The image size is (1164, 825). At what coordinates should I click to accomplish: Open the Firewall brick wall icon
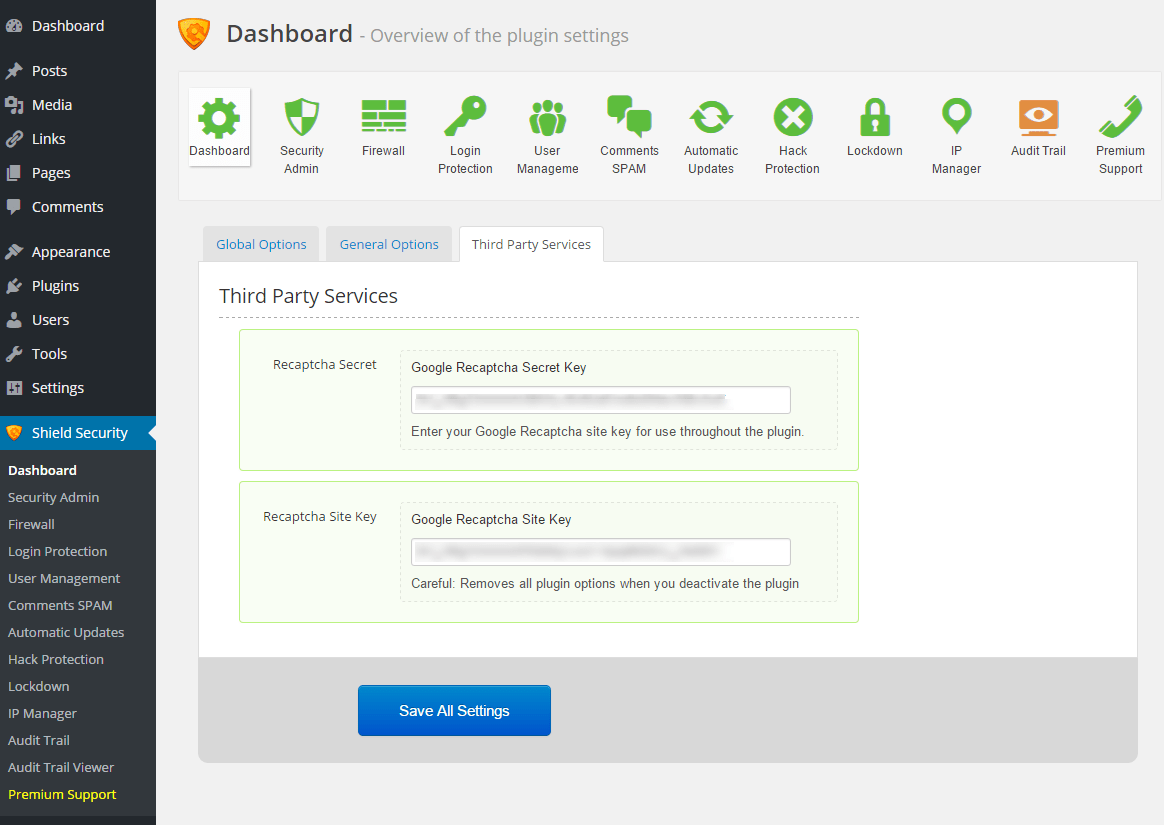384,116
